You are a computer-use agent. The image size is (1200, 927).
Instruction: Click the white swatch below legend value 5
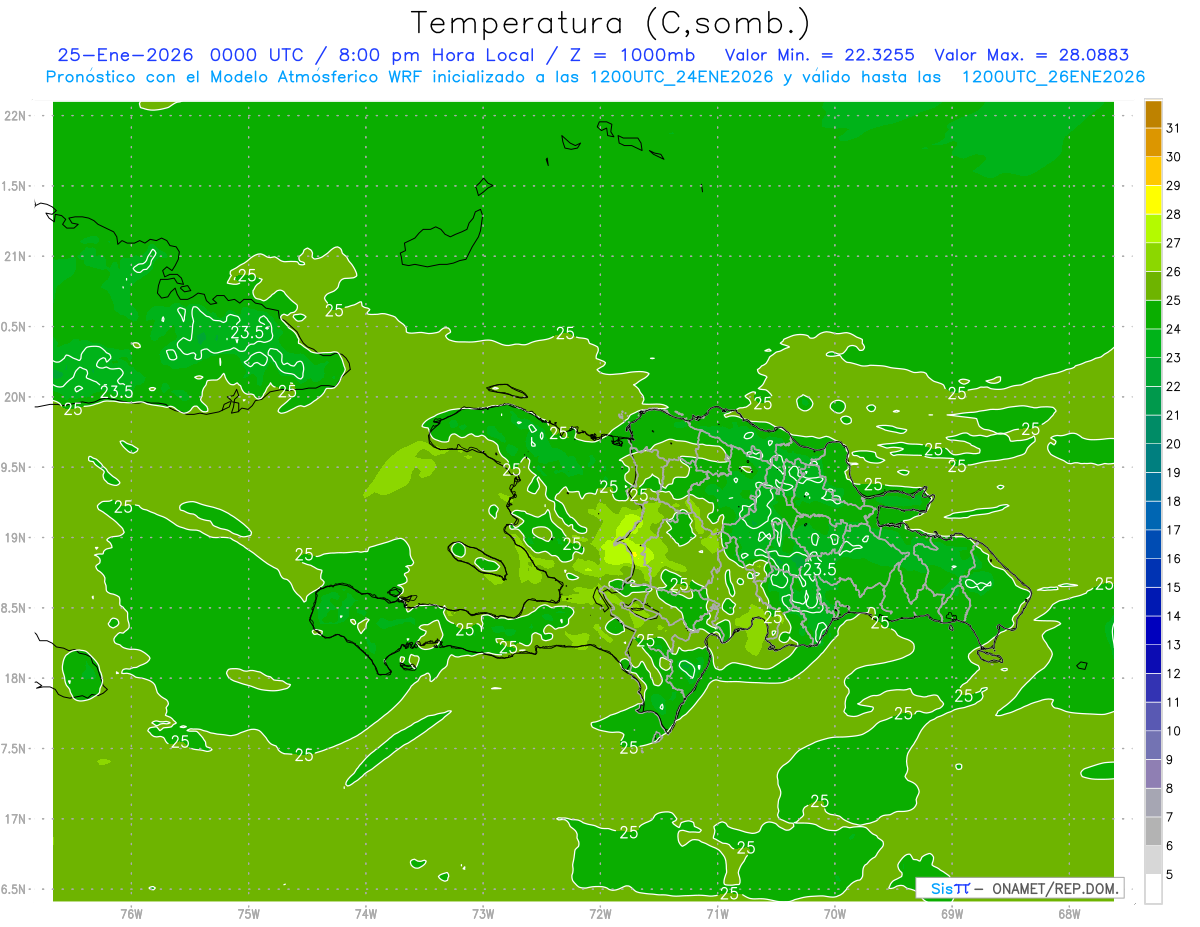(x=1153, y=889)
